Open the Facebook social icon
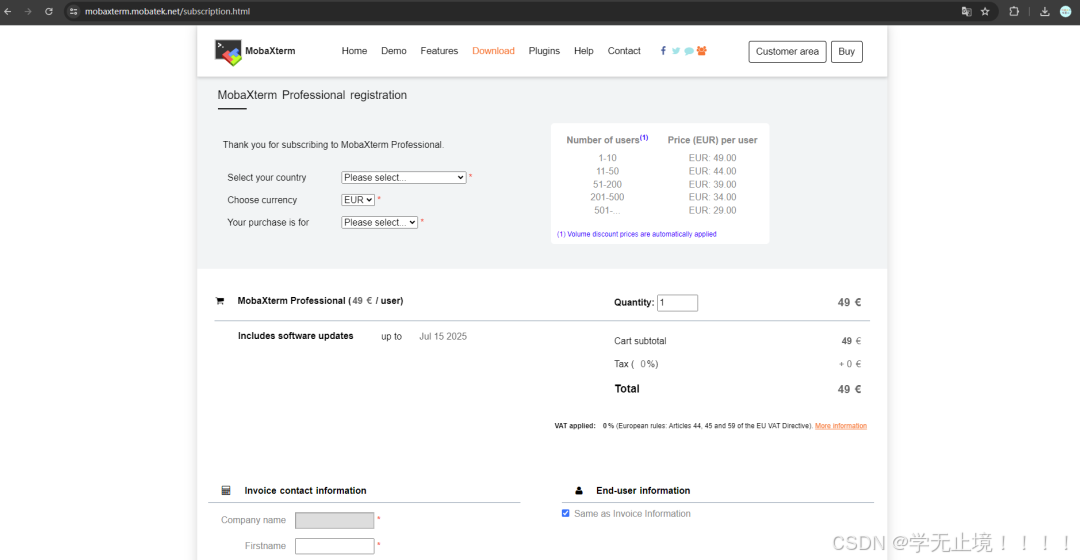Viewport: 1080px width, 560px height. (x=663, y=51)
